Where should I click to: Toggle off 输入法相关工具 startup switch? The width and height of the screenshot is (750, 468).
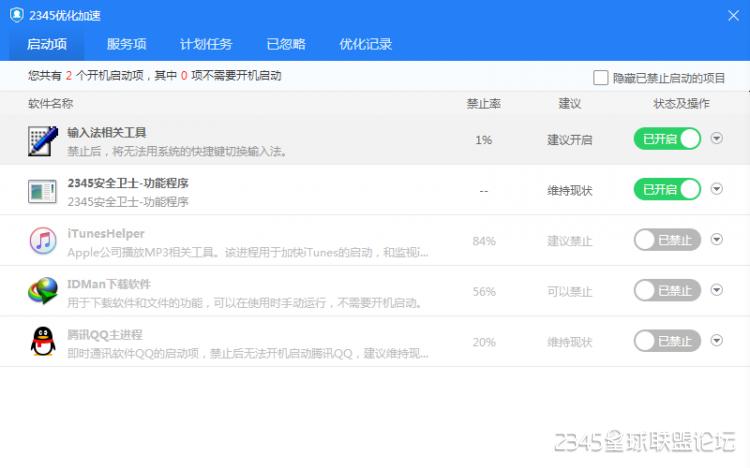point(667,139)
